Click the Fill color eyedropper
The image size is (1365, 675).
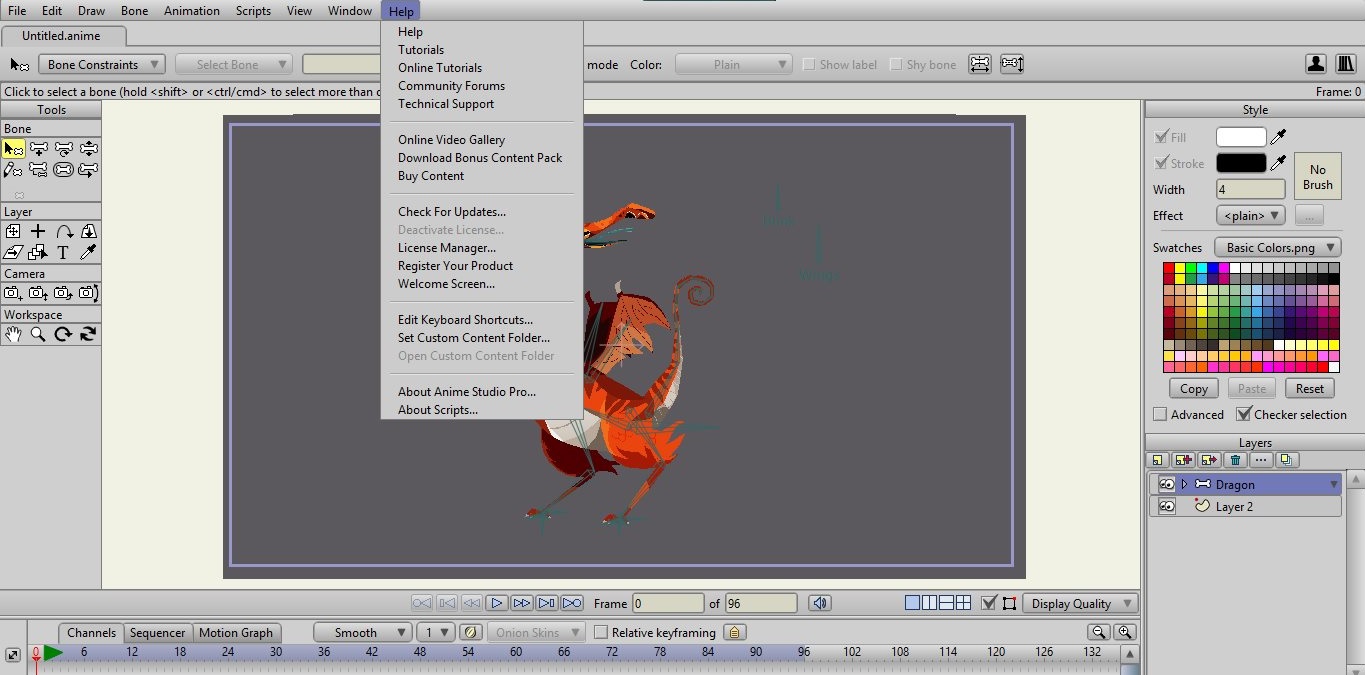(1278, 137)
